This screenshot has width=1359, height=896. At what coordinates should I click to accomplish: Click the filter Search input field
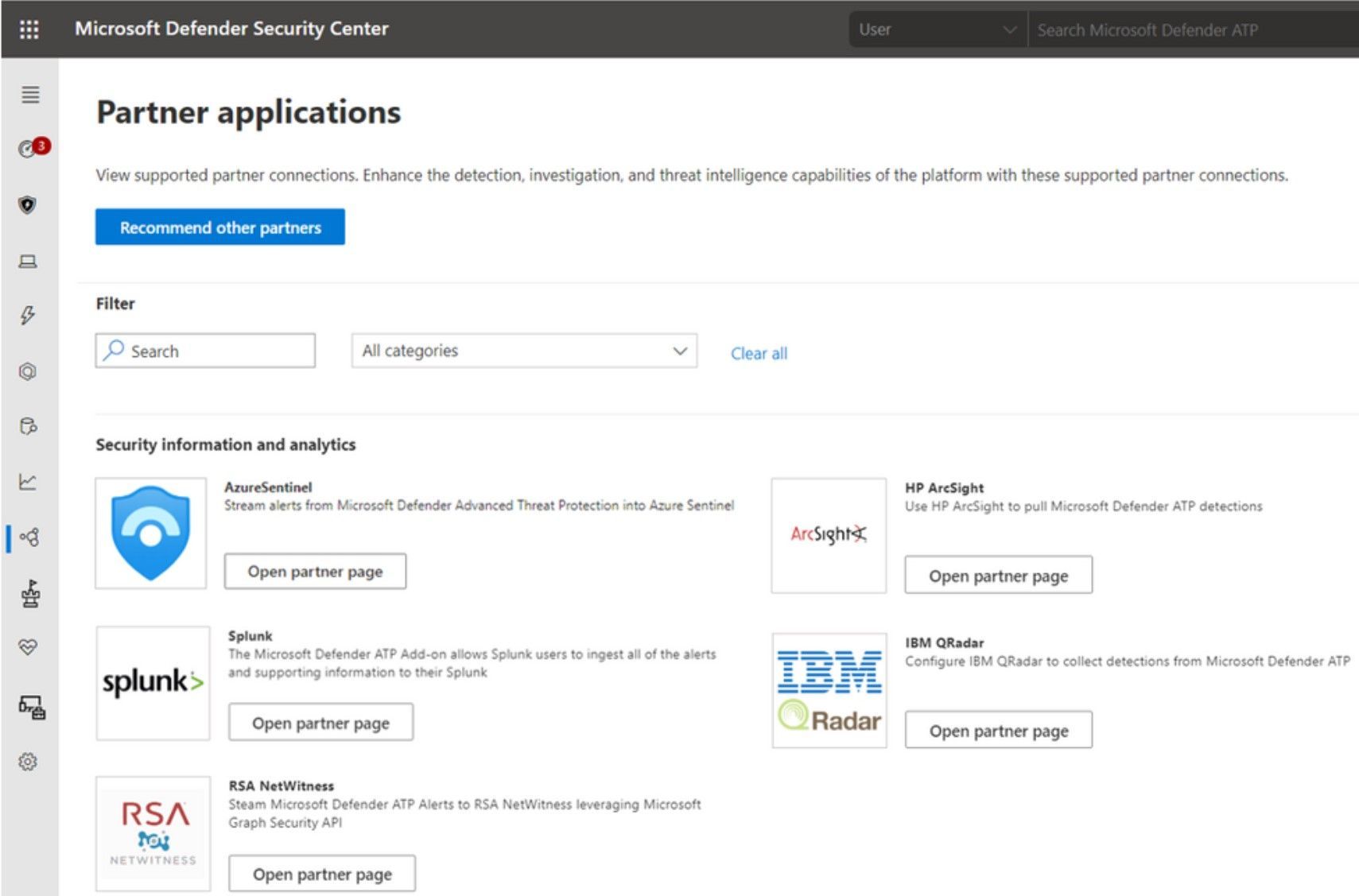[204, 351]
